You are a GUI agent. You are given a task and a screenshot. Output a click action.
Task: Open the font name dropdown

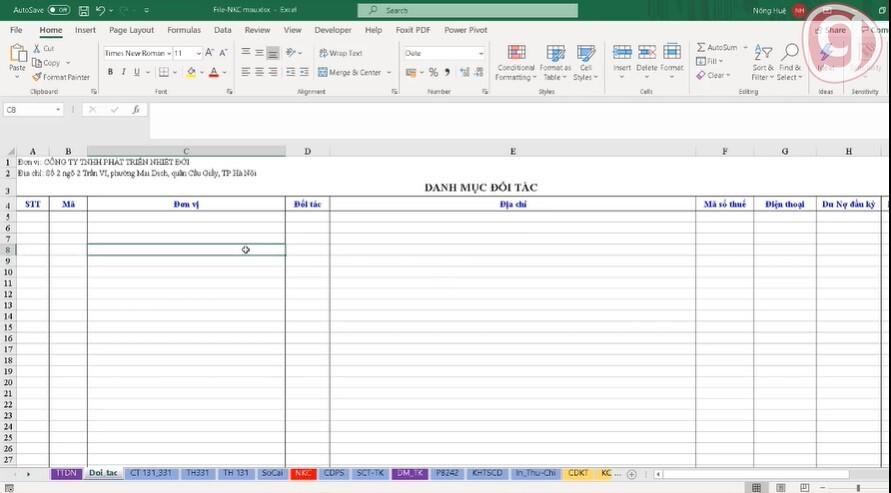(x=169, y=53)
